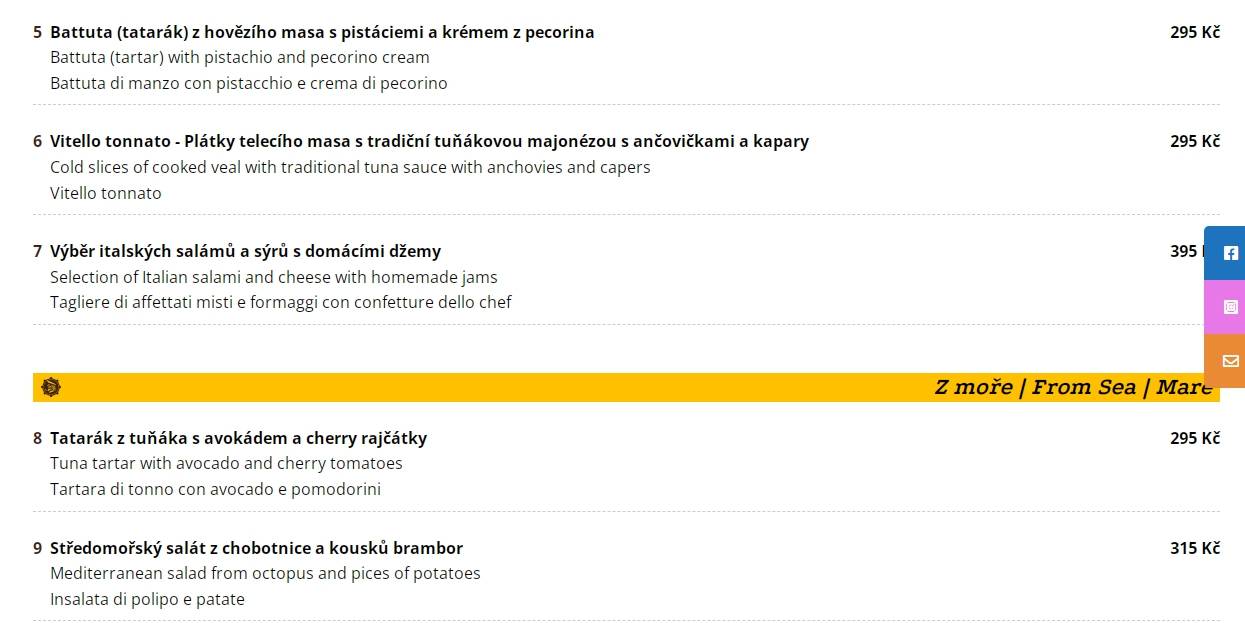This screenshot has width=1245, height=623.
Task: Click the 'Insalata di polipo e patate' line
Action: tap(147, 599)
